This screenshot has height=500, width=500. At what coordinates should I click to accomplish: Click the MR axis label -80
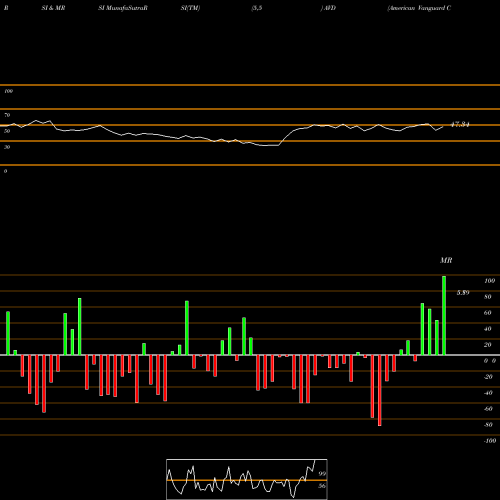point(488,425)
